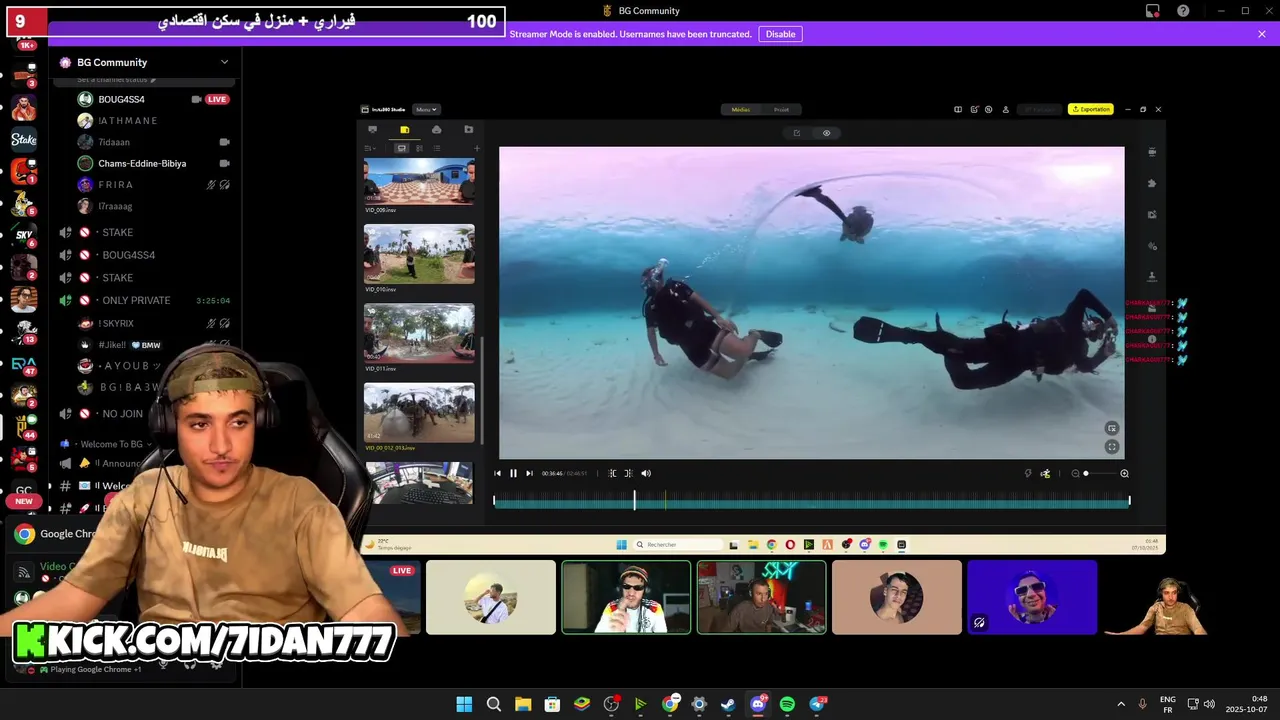
Task: Toggle the edit mode icon above the viewer
Action: (797, 133)
